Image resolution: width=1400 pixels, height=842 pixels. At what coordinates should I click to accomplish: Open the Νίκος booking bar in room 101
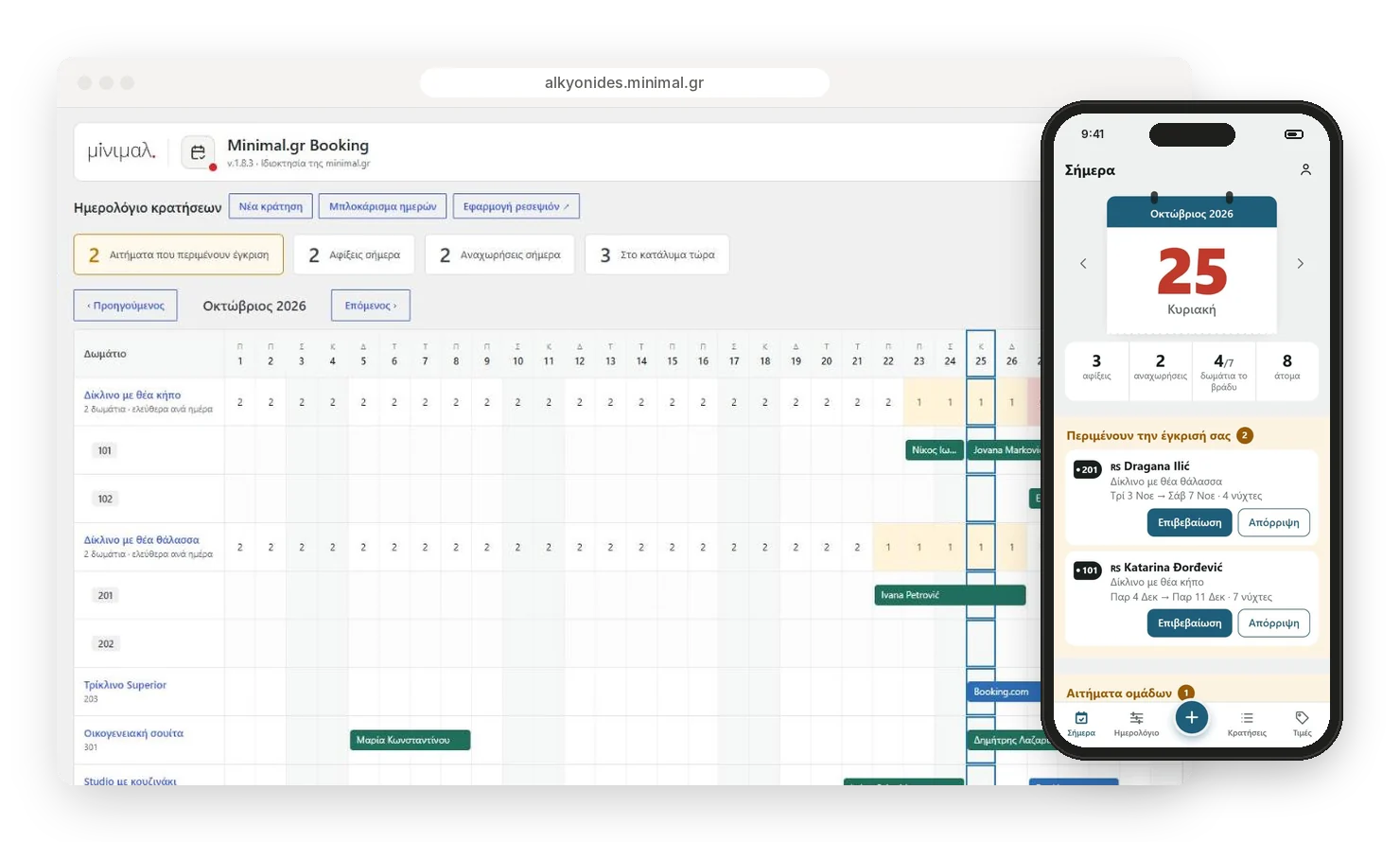click(935, 450)
